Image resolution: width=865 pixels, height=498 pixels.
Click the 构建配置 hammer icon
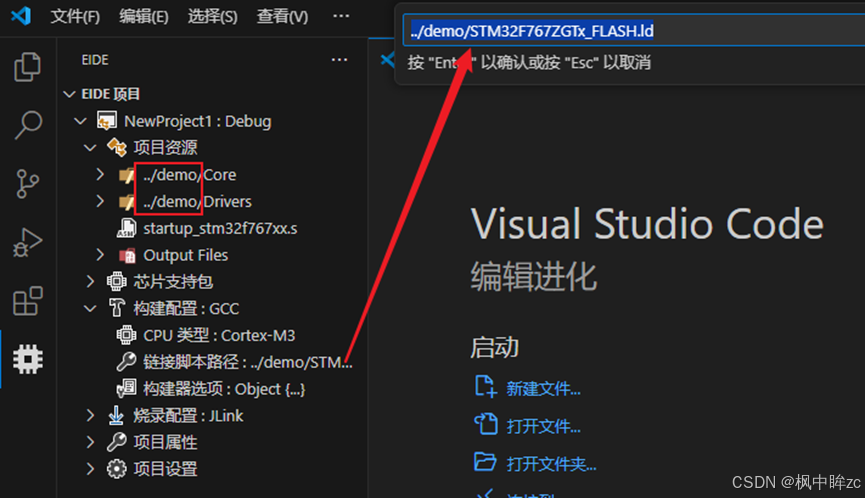click(116, 308)
